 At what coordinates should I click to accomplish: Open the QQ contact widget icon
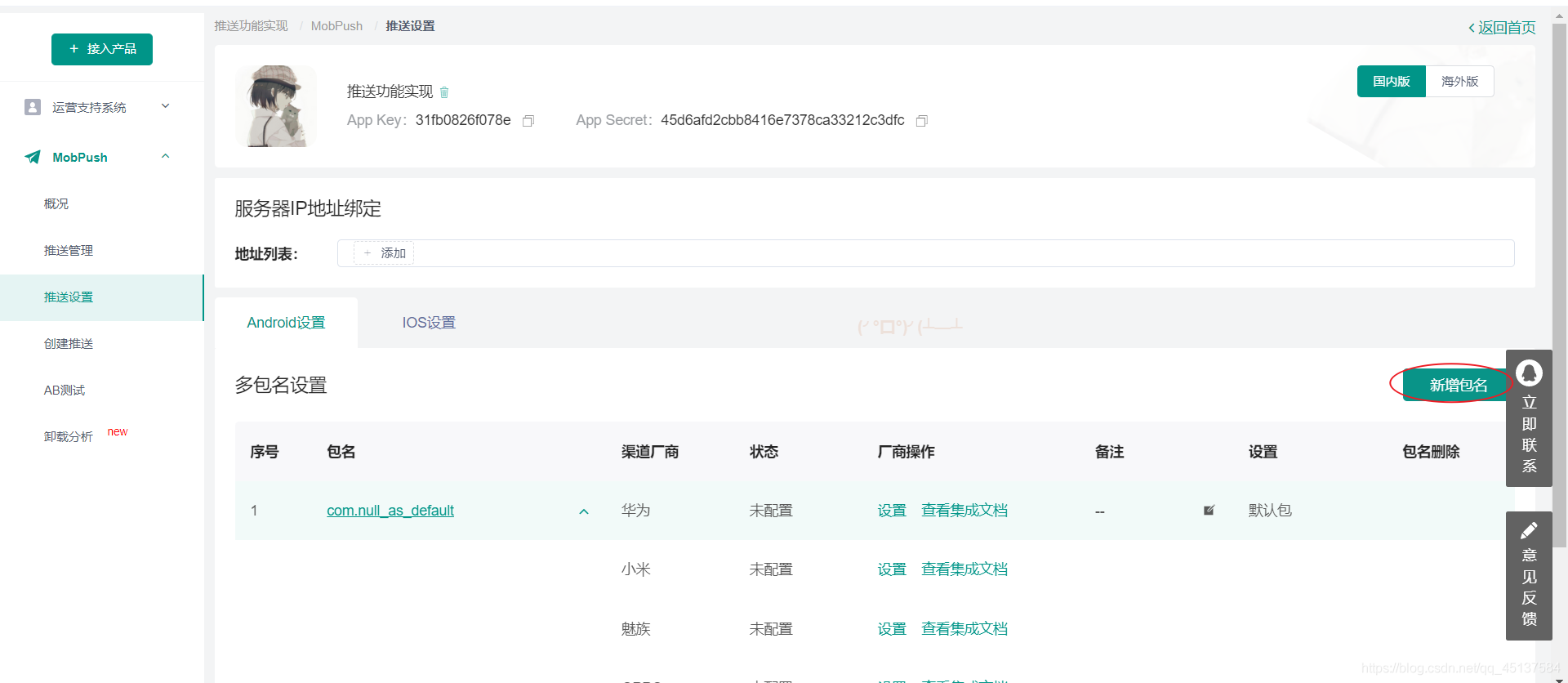click(1529, 373)
